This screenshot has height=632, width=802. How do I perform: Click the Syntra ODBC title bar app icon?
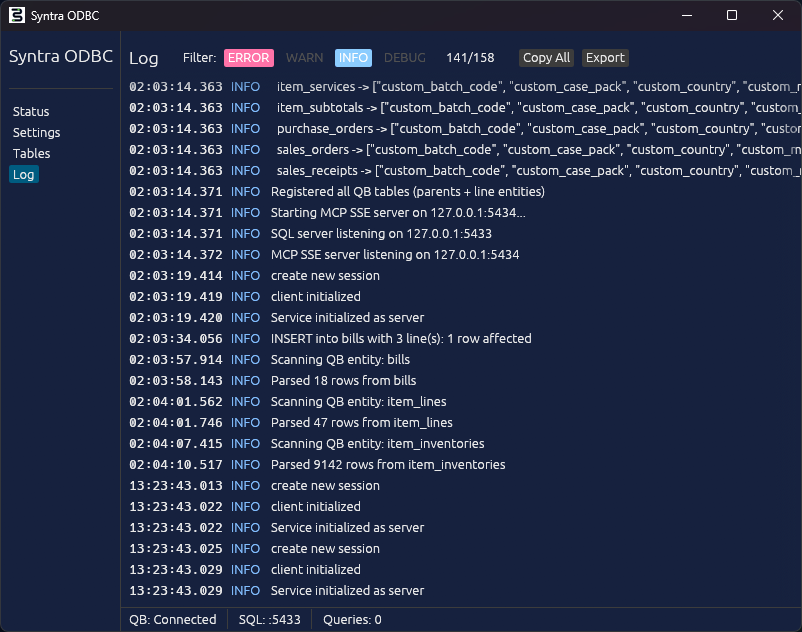point(17,15)
